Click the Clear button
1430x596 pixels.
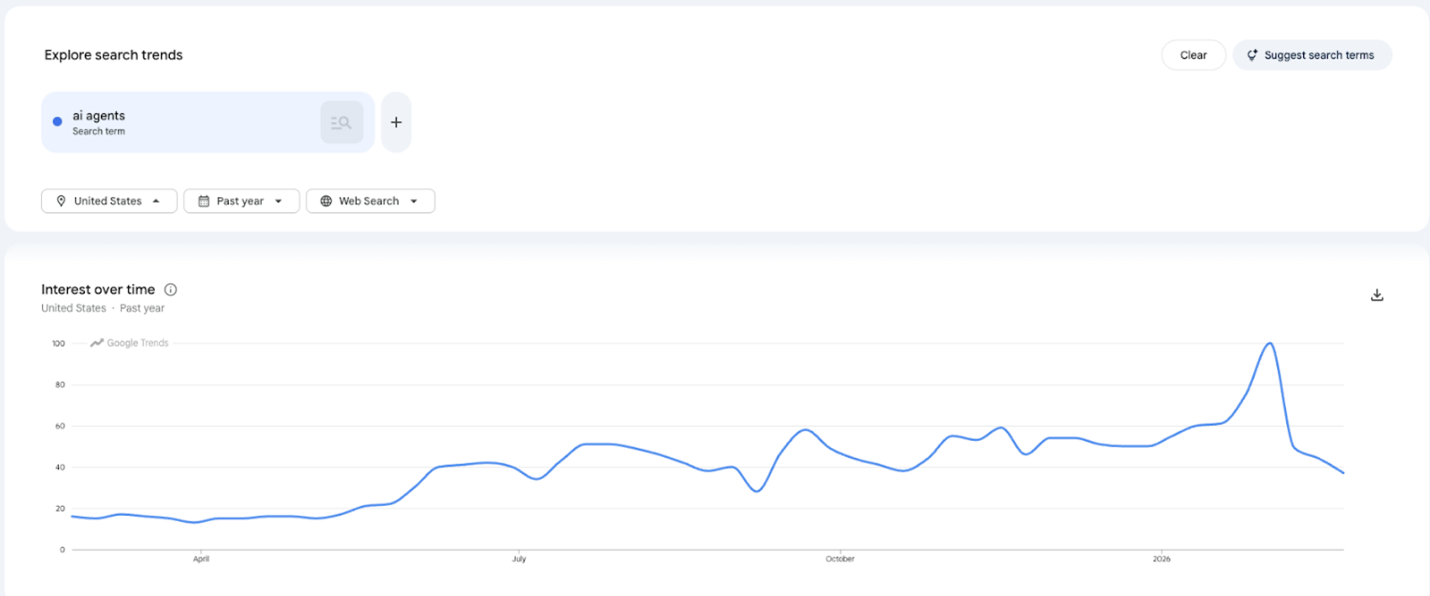coord(1193,55)
